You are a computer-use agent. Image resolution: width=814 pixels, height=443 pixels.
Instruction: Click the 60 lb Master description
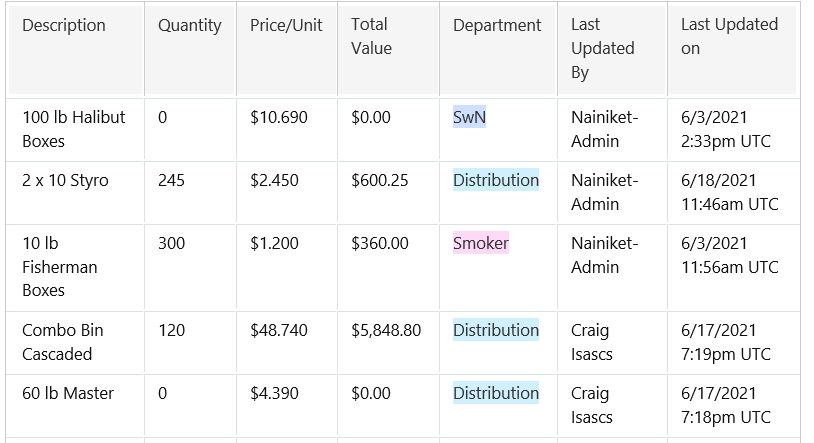click(x=68, y=394)
